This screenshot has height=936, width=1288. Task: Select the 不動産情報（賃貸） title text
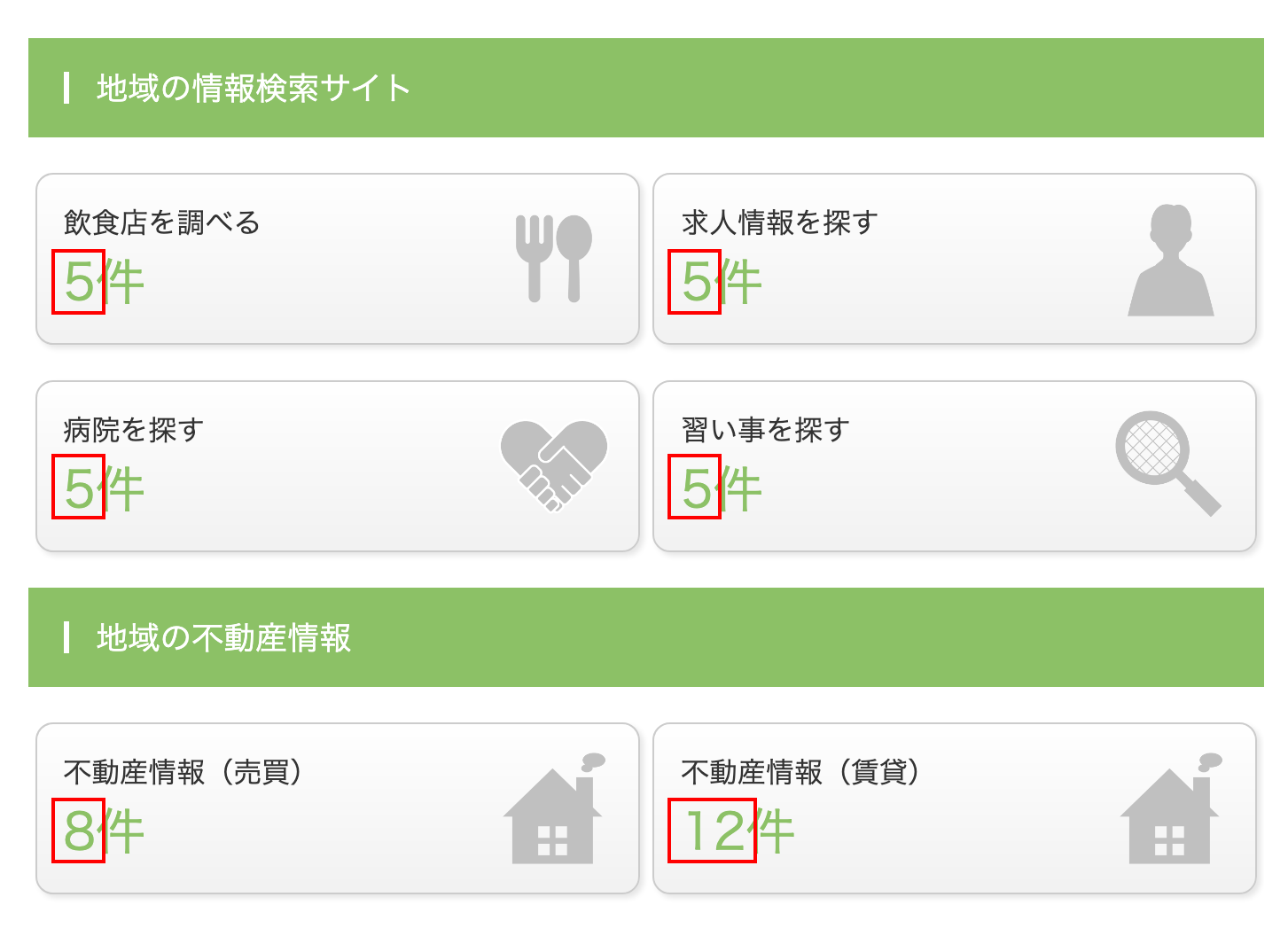pos(800,772)
